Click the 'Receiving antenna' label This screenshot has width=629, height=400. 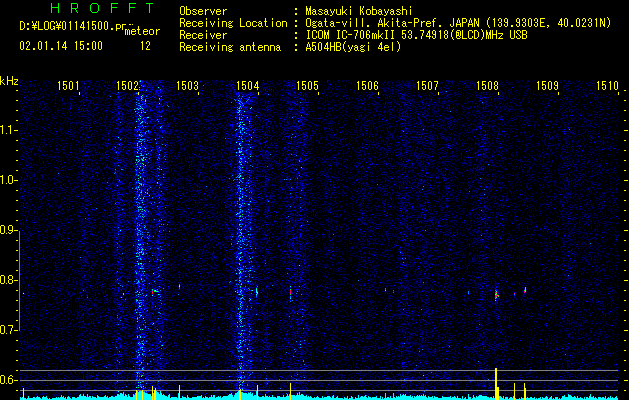click(230, 47)
